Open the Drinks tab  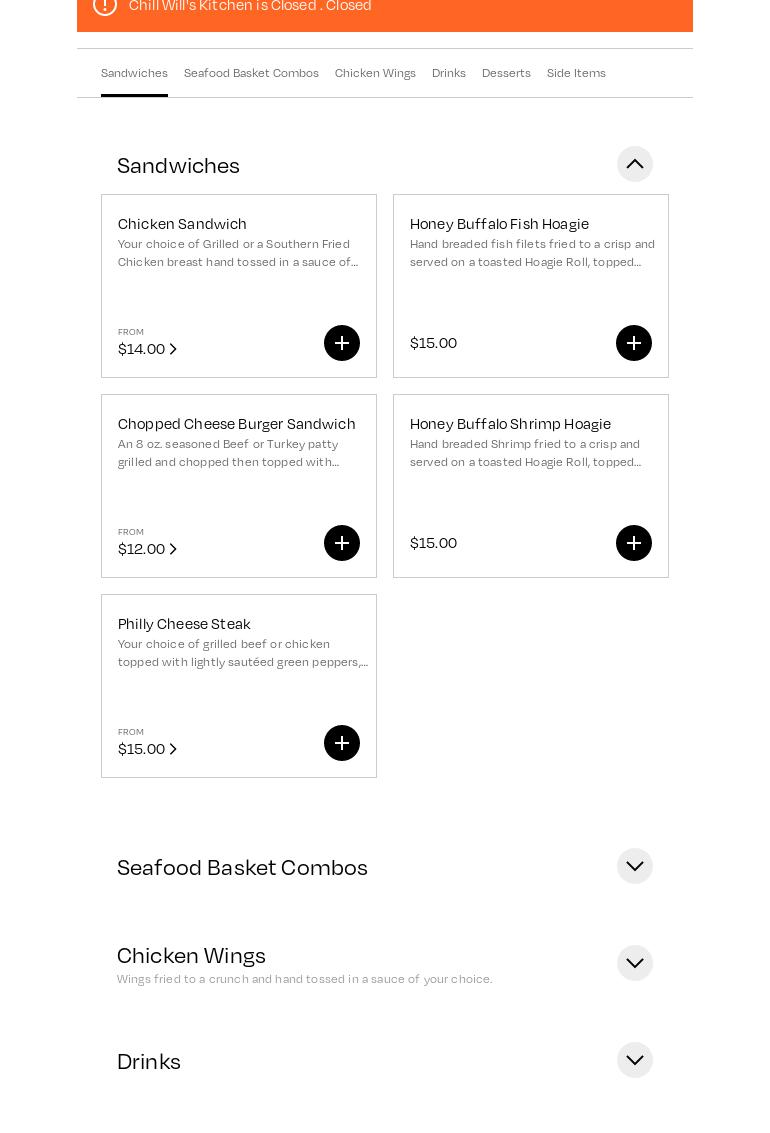pos(449,73)
